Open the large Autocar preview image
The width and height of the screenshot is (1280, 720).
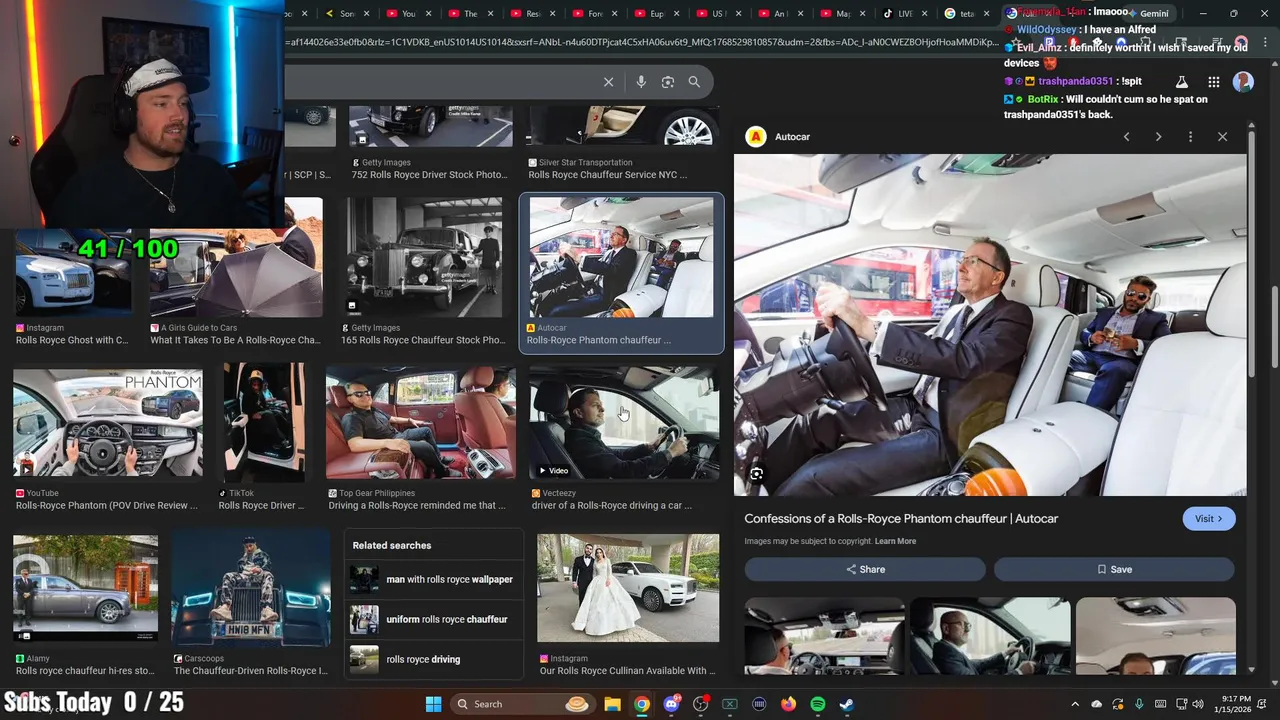(990, 324)
